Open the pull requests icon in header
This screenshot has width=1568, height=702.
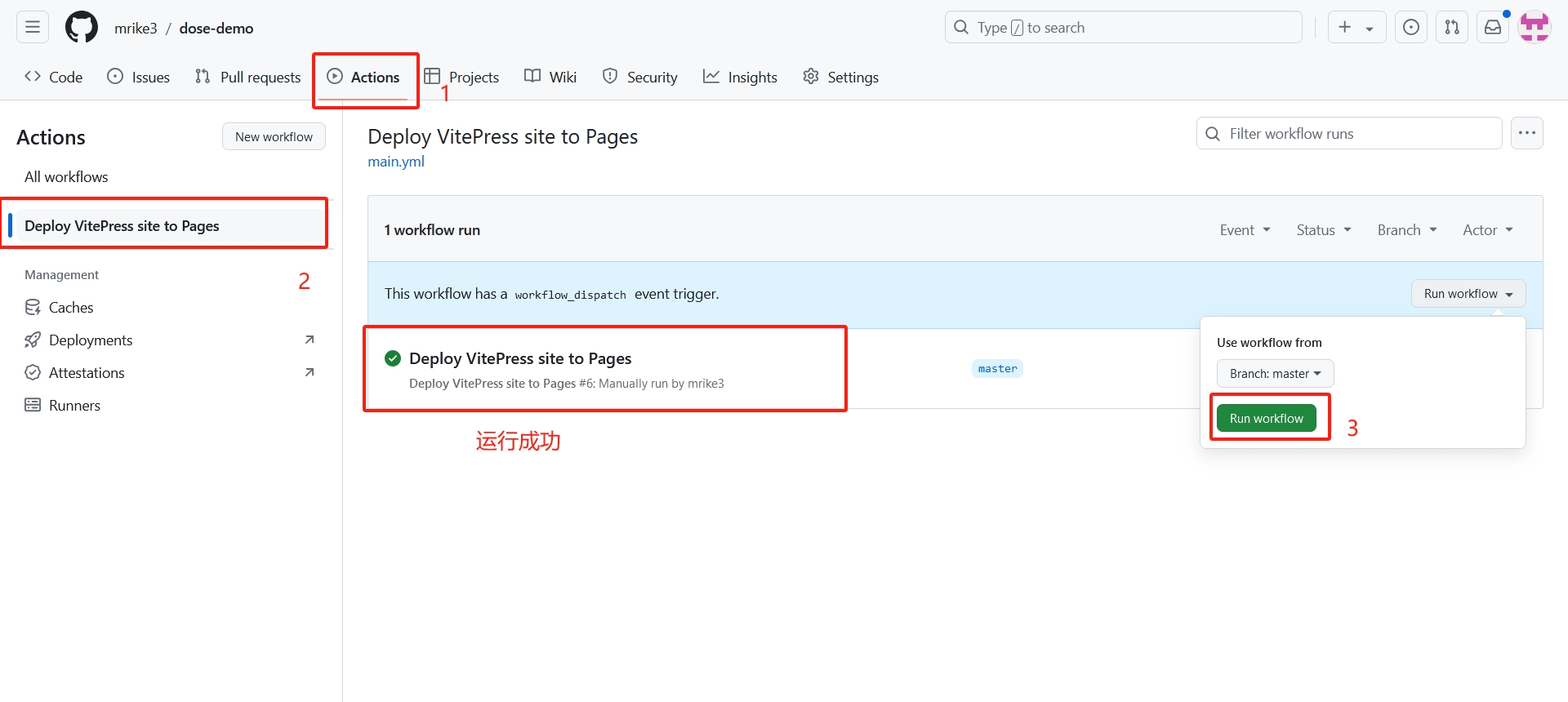[1451, 28]
